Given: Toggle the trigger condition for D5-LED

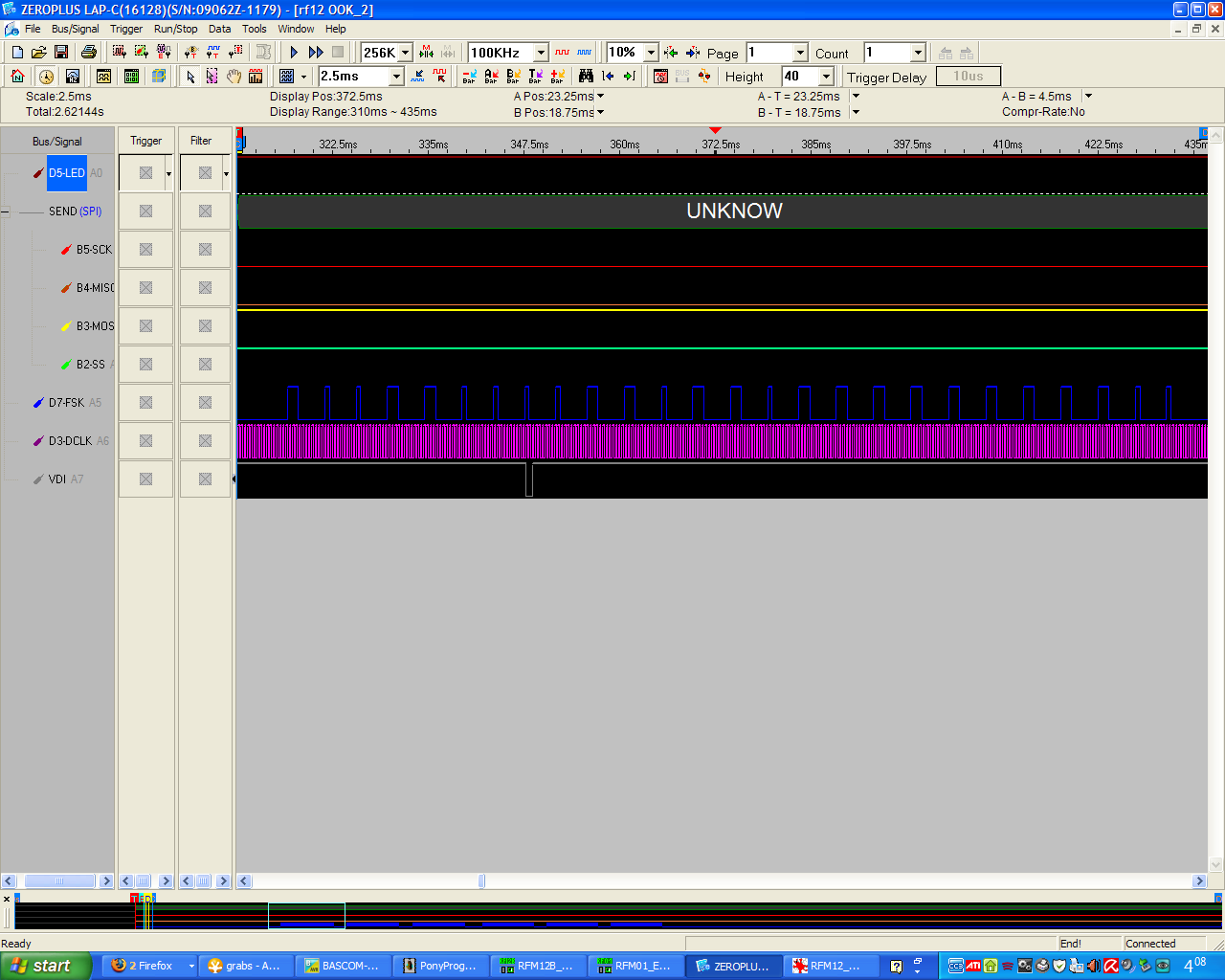Looking at the screenshot, I should click(145, 173).
